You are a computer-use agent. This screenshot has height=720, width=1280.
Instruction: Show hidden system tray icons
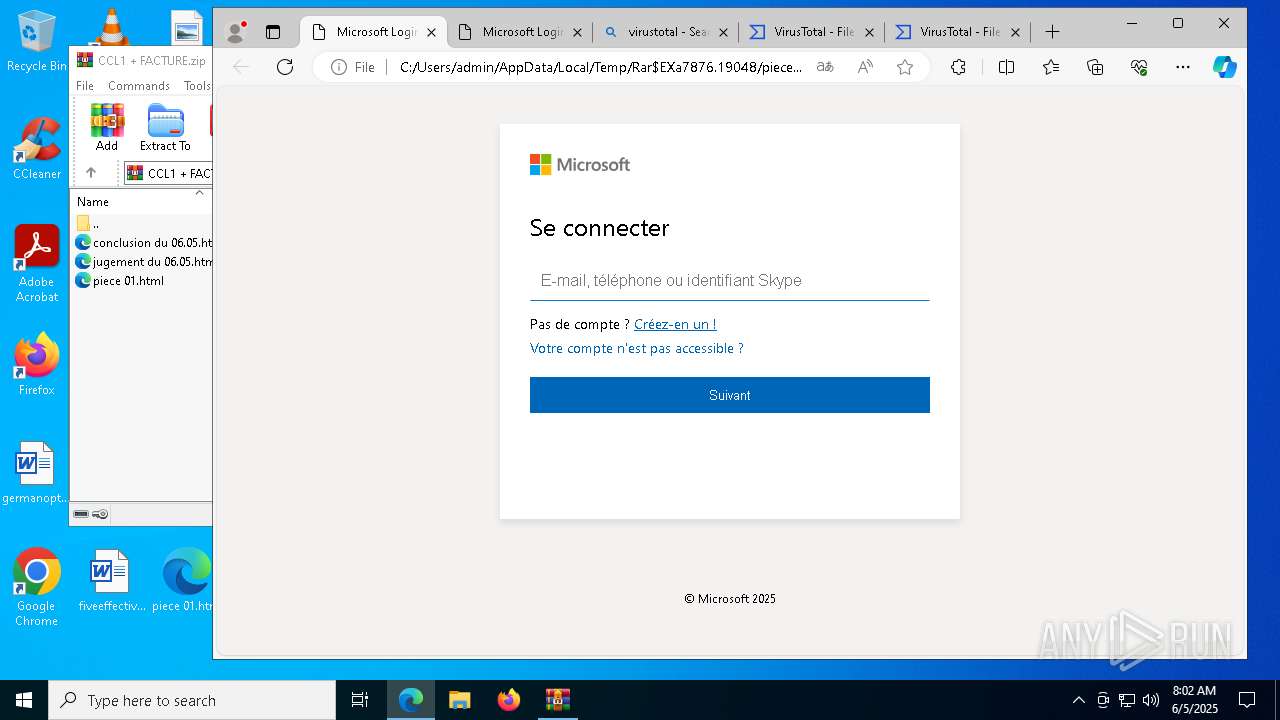1078,700
